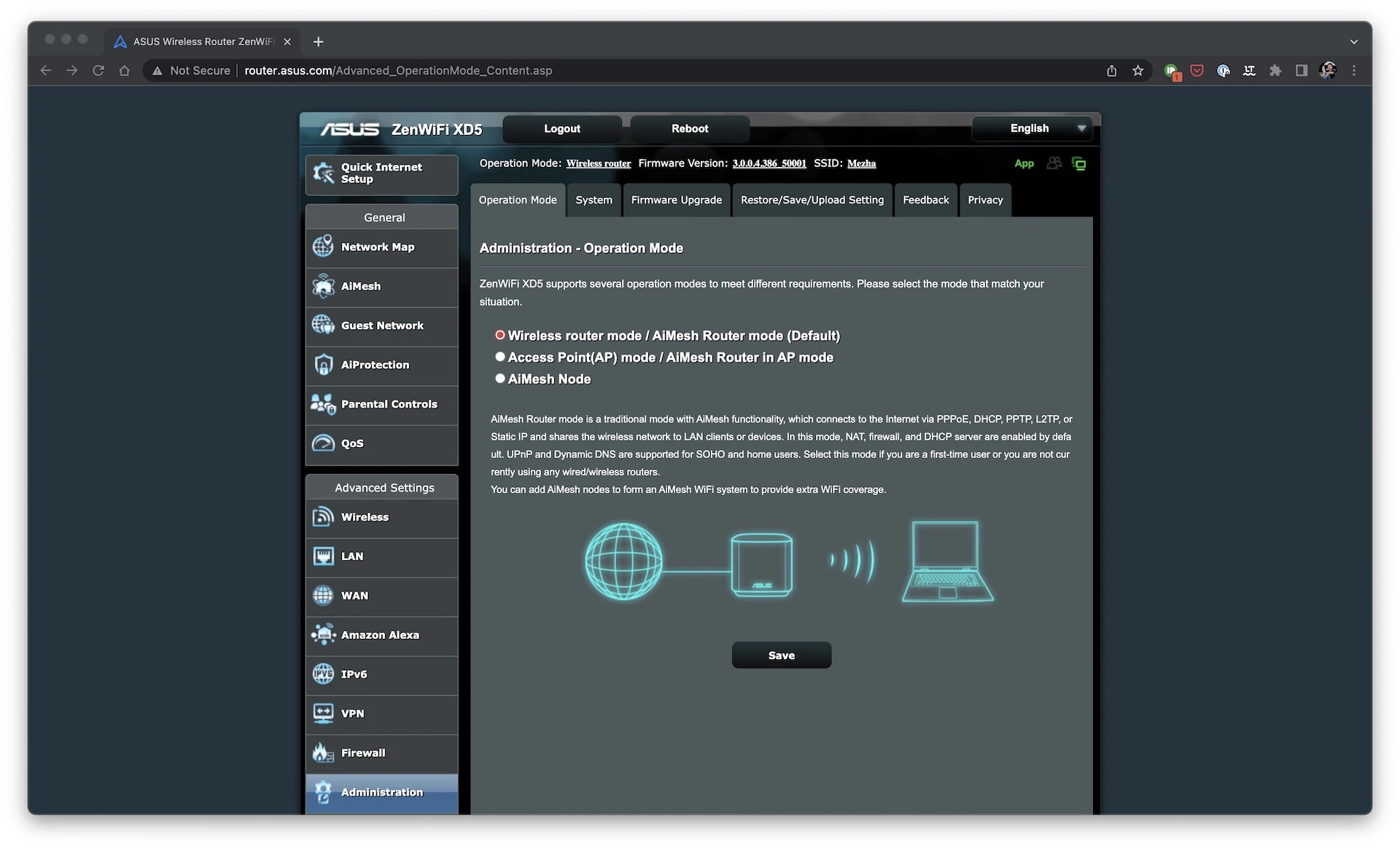
Task: Open the AiMesh sidebar item
Action: pos(381,287)
